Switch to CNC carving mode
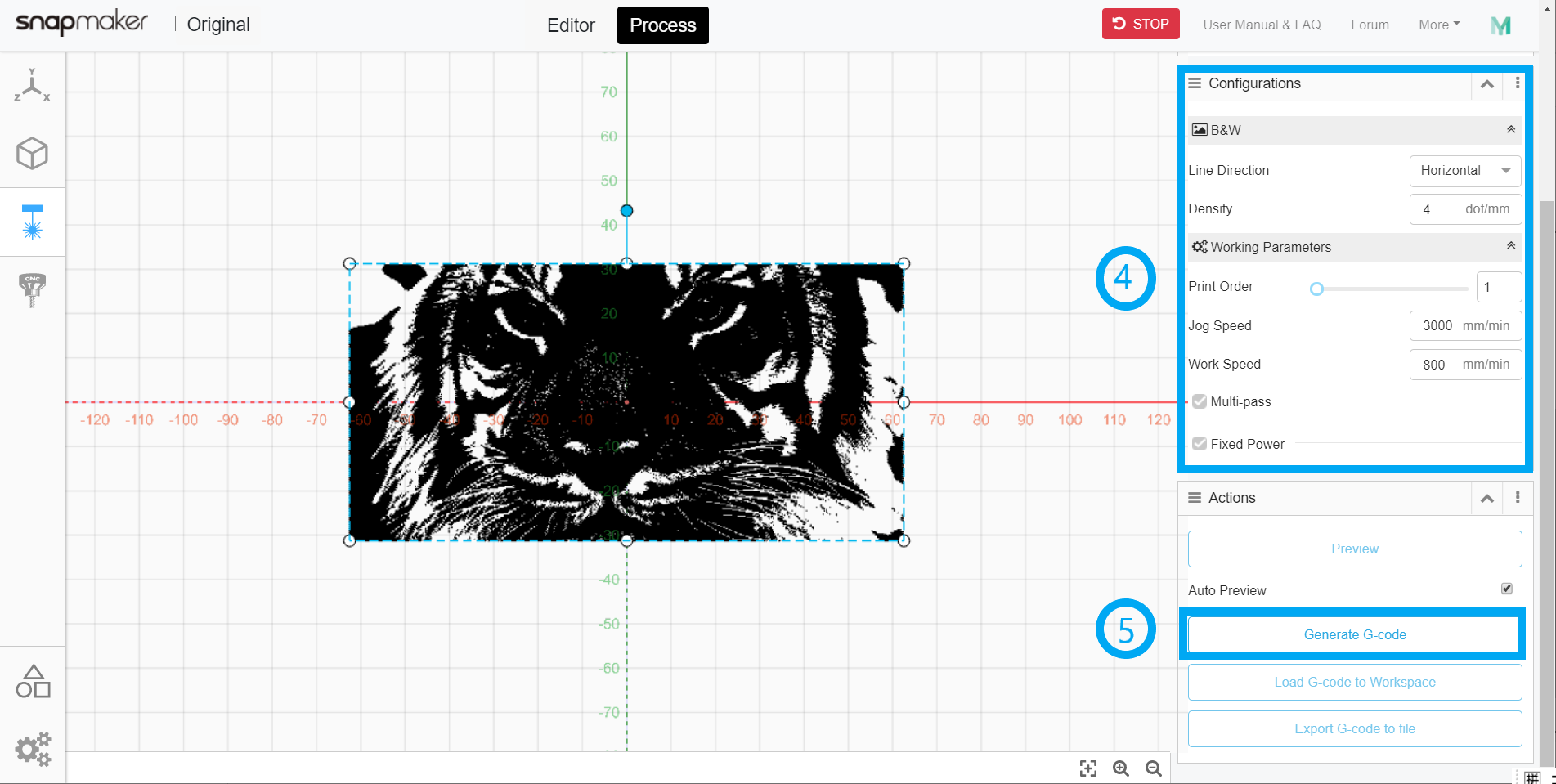The image size is (1556, 784). [x=32, y=290]
